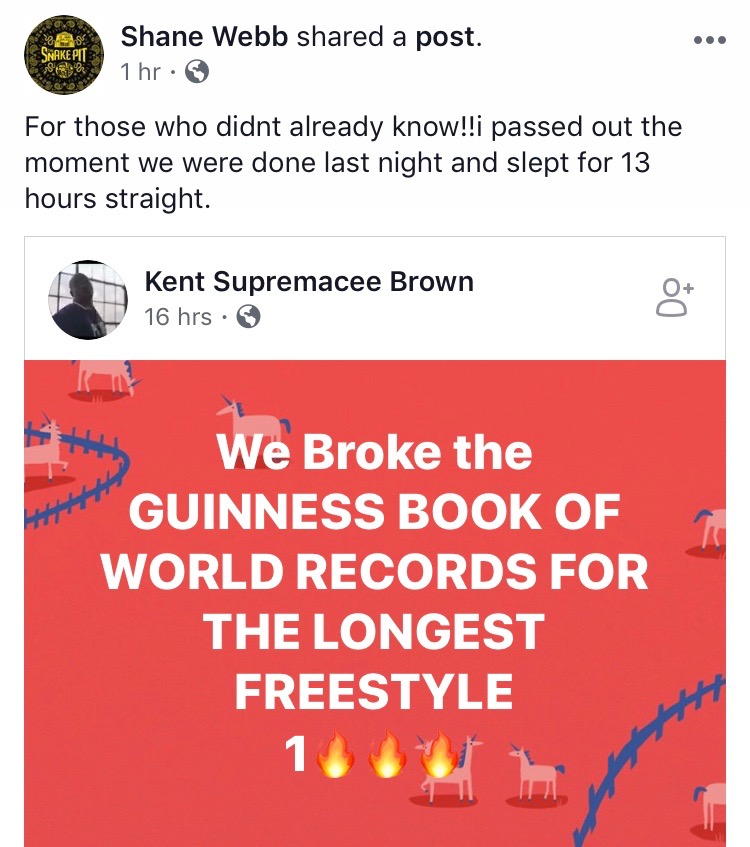Viewport: 750px width, 847px height.
Task: Tap the 'We Broke the' headline text
Action: (375, 454)
